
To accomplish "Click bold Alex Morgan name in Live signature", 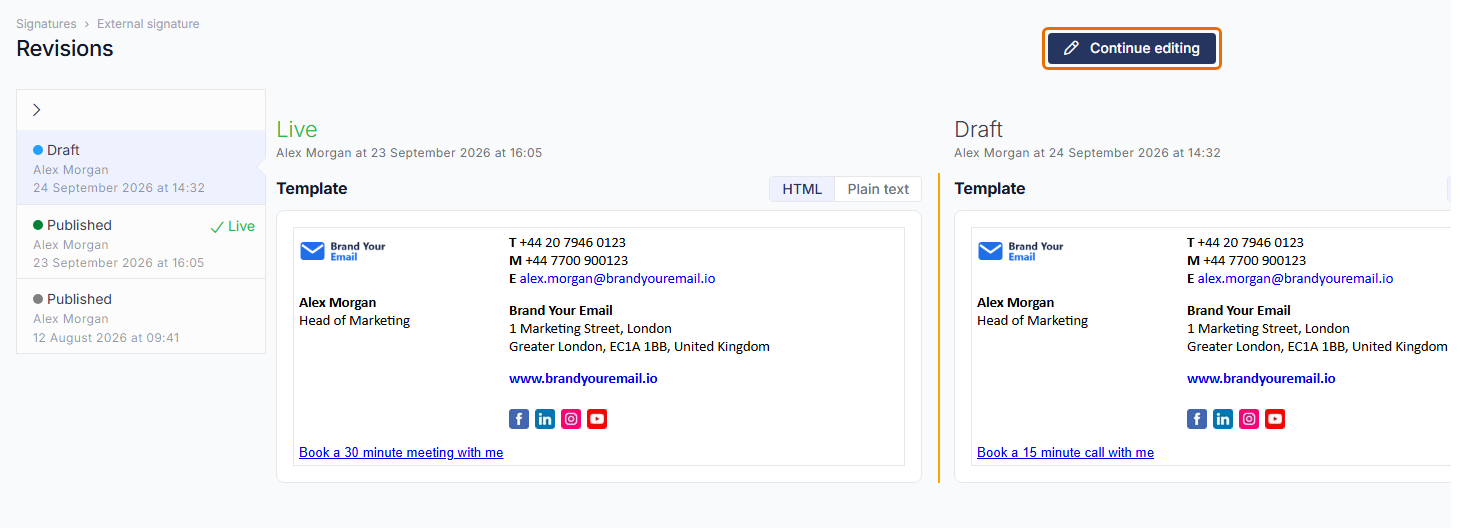I will tap(338, 303).
